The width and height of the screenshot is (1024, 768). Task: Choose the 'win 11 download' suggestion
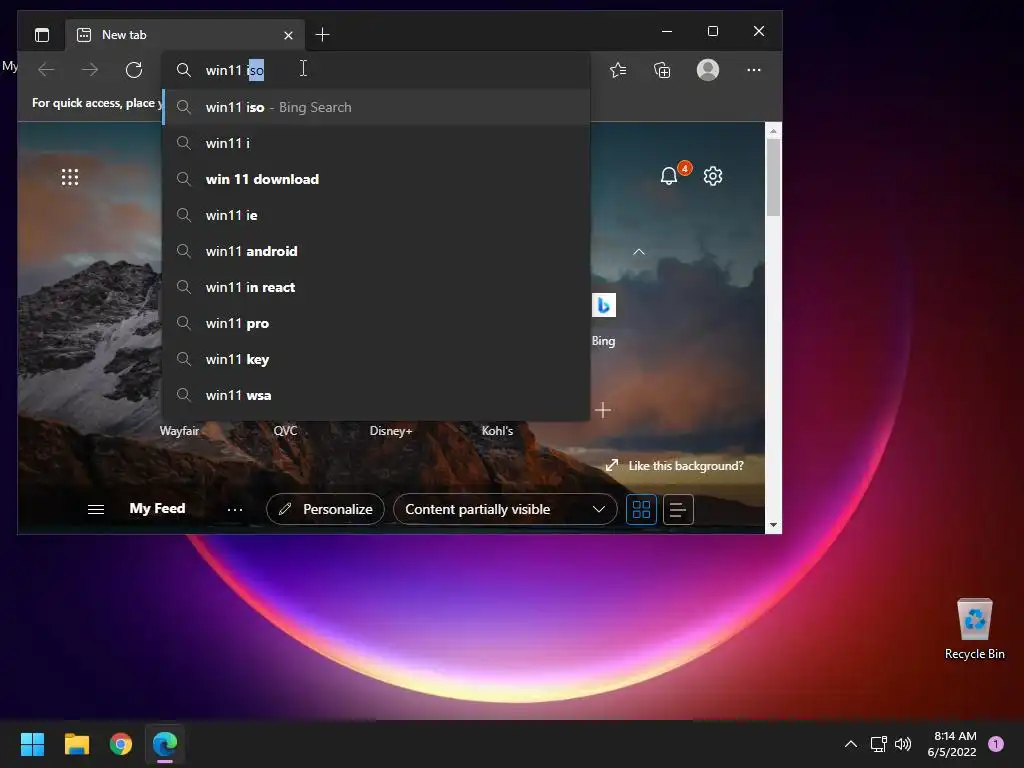376,179
